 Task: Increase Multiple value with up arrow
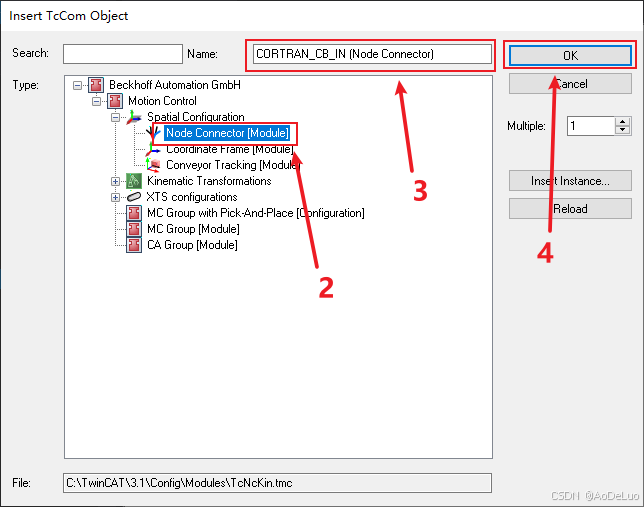coord(623,122)
